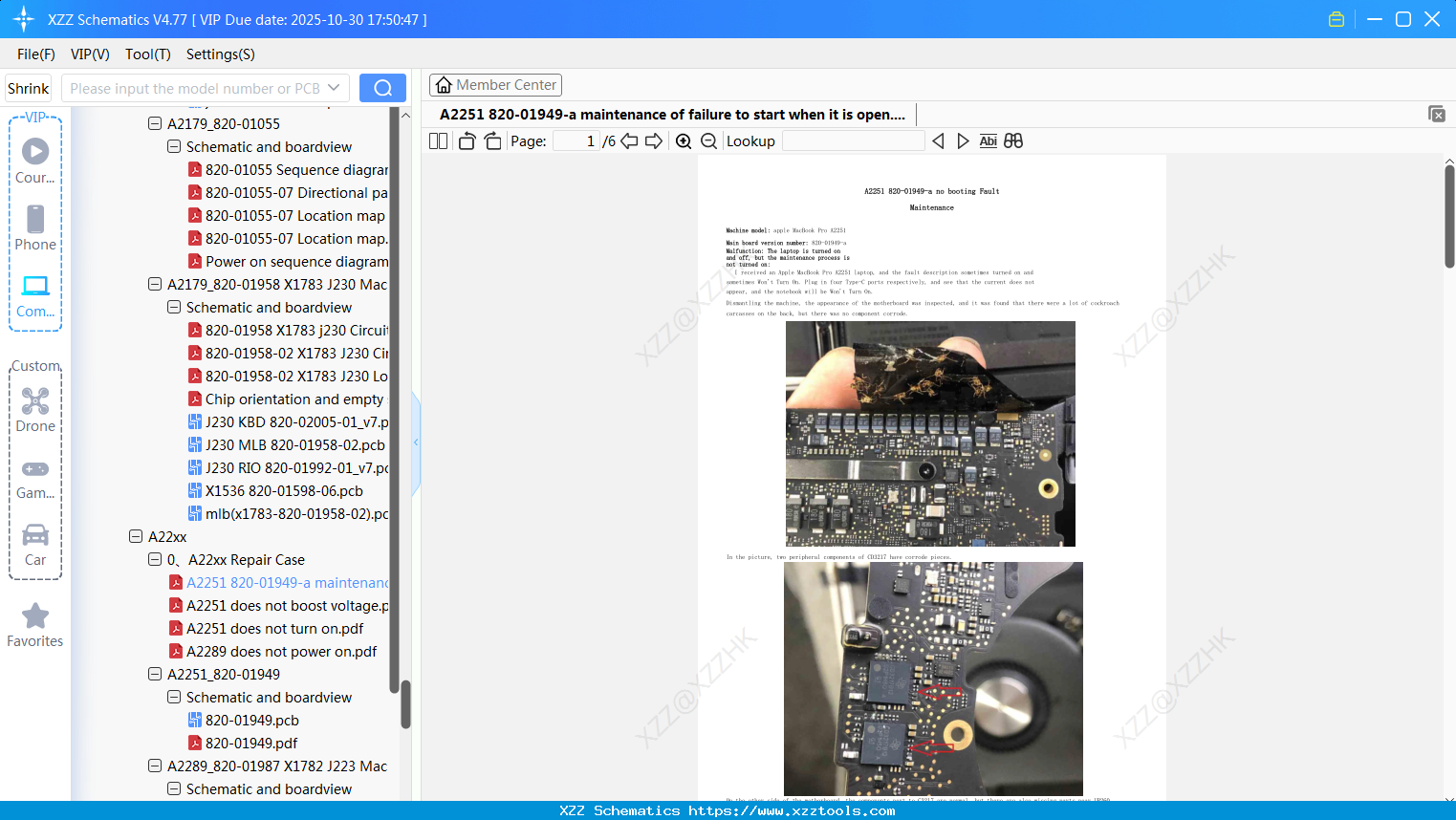This screenshot has height=820, width=1456.
Task: Open J230 MLB 820-01958-02.pcb file
Action: (x=287, y=444)
